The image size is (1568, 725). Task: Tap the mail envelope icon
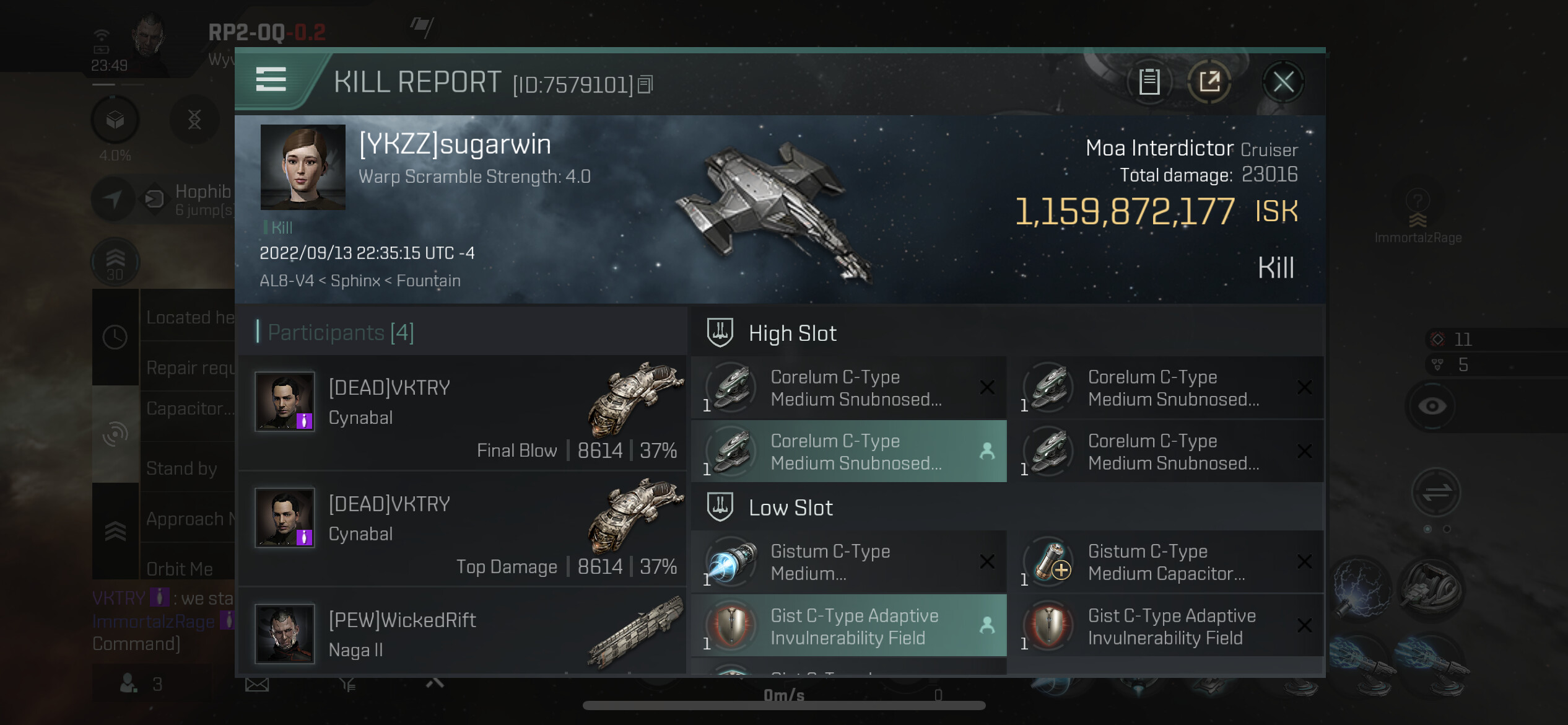257,685
